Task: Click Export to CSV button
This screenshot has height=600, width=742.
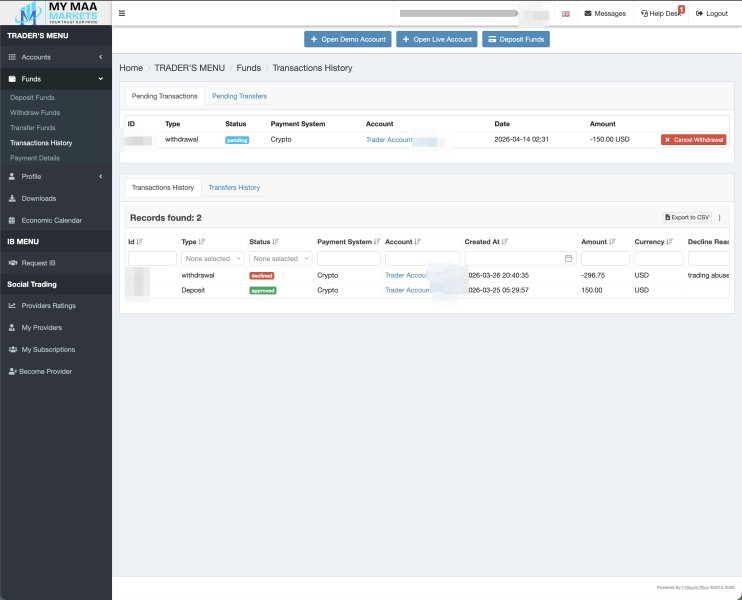Action: click(x=687, y=217)
